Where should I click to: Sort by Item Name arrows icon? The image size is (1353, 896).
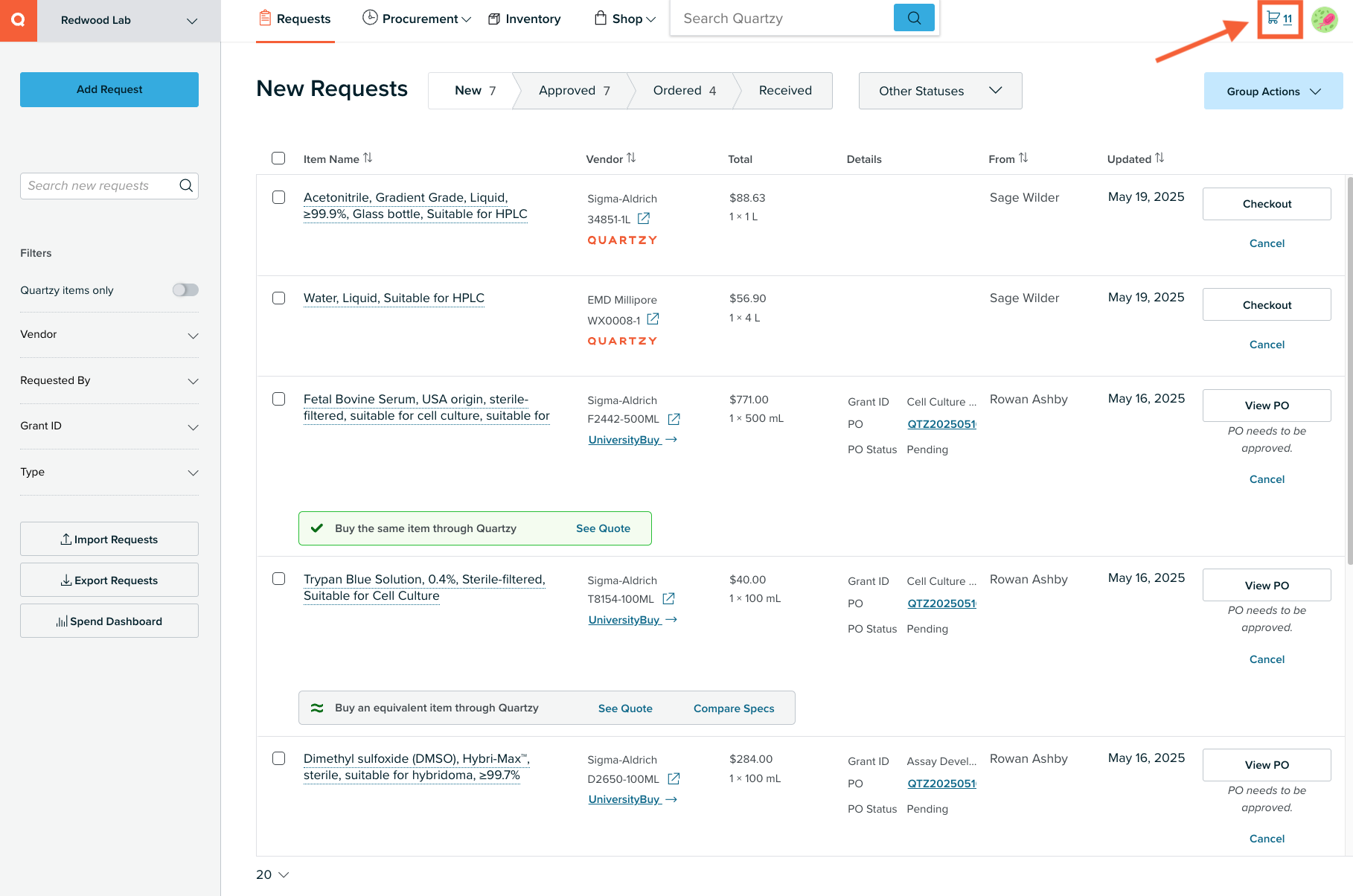click(368, 158)
